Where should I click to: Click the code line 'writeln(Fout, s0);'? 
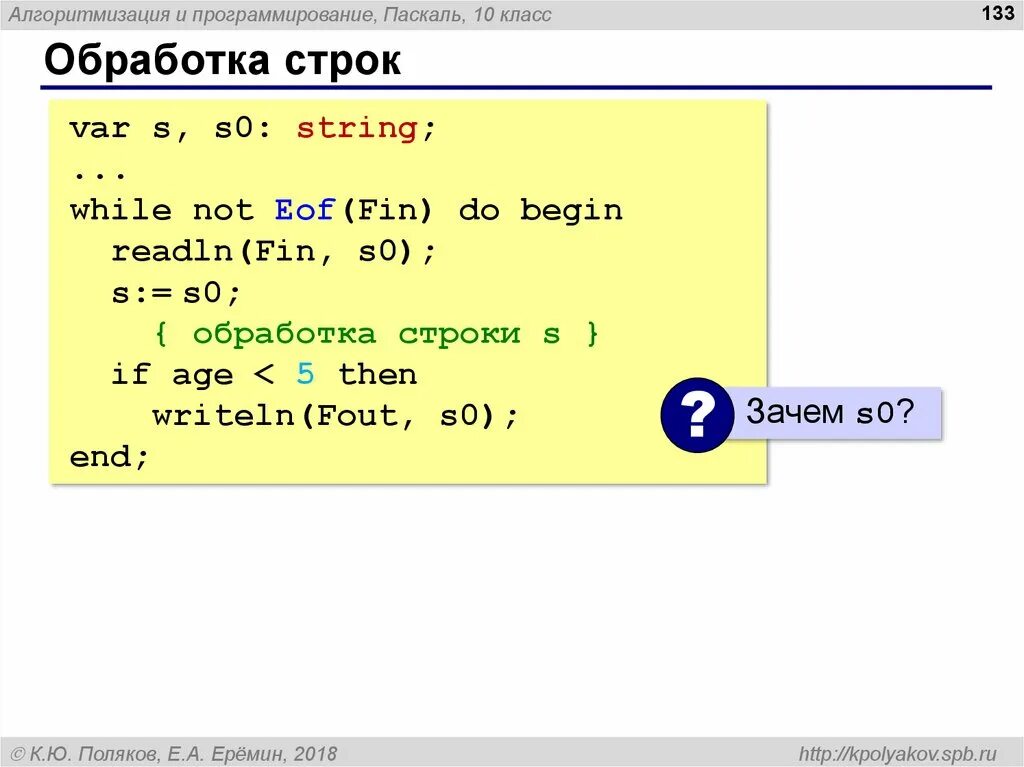click(335, 416)
